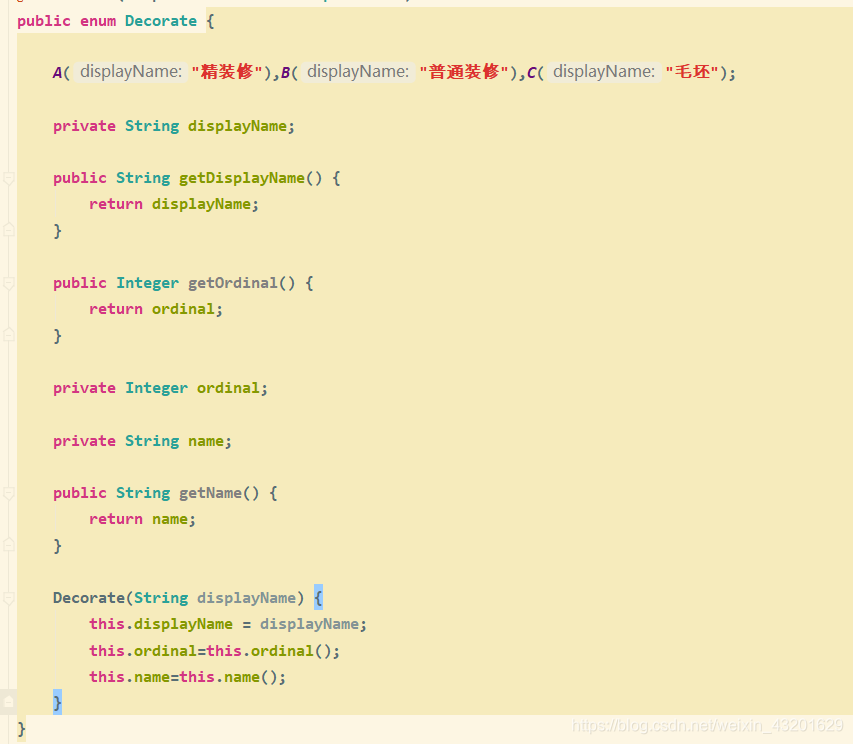Viewport: 853px width, 744px height.
Task: Click the highlighted closing brace of the constructor
Action: click(57, 702)
